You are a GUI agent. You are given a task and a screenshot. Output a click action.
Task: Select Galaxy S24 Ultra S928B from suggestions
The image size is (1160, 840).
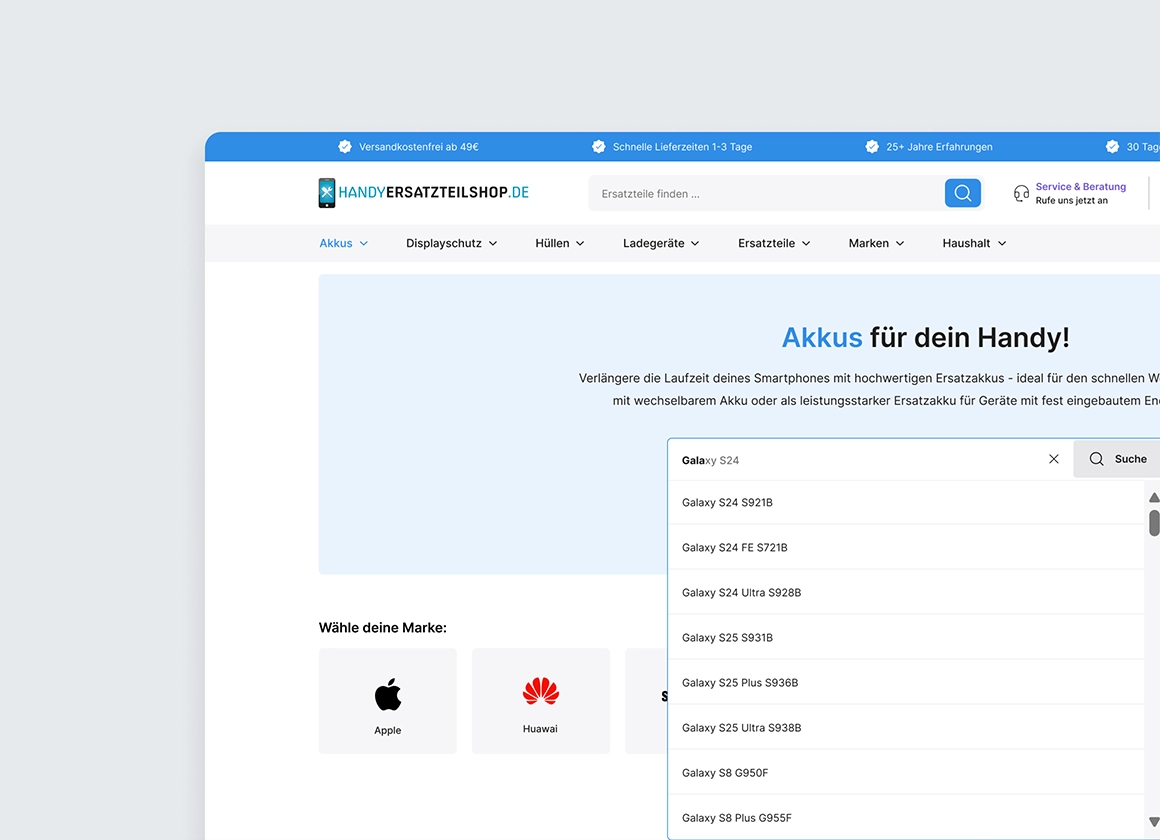pos(740,592)
